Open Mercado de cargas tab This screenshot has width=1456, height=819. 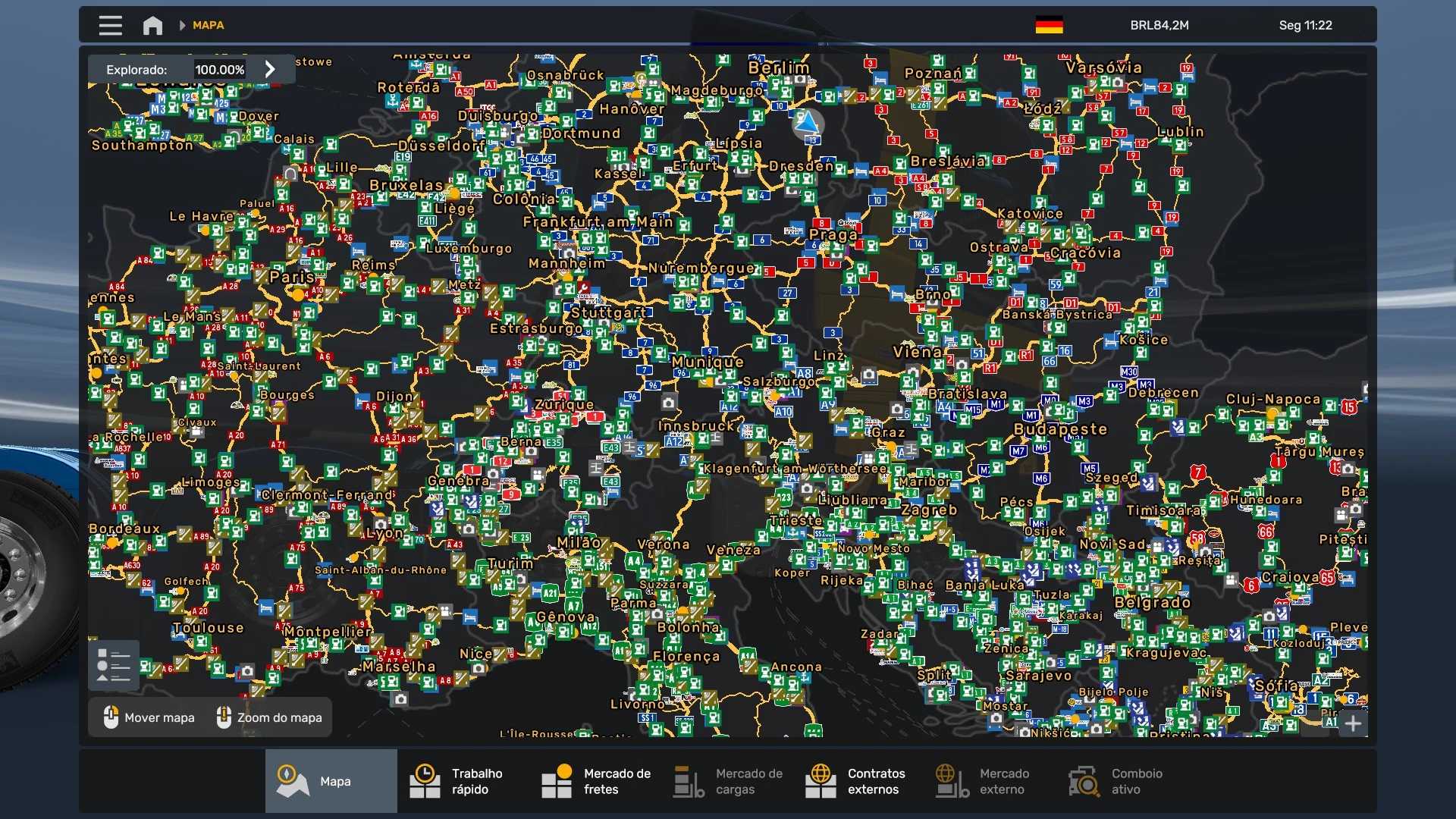[727, 781]
